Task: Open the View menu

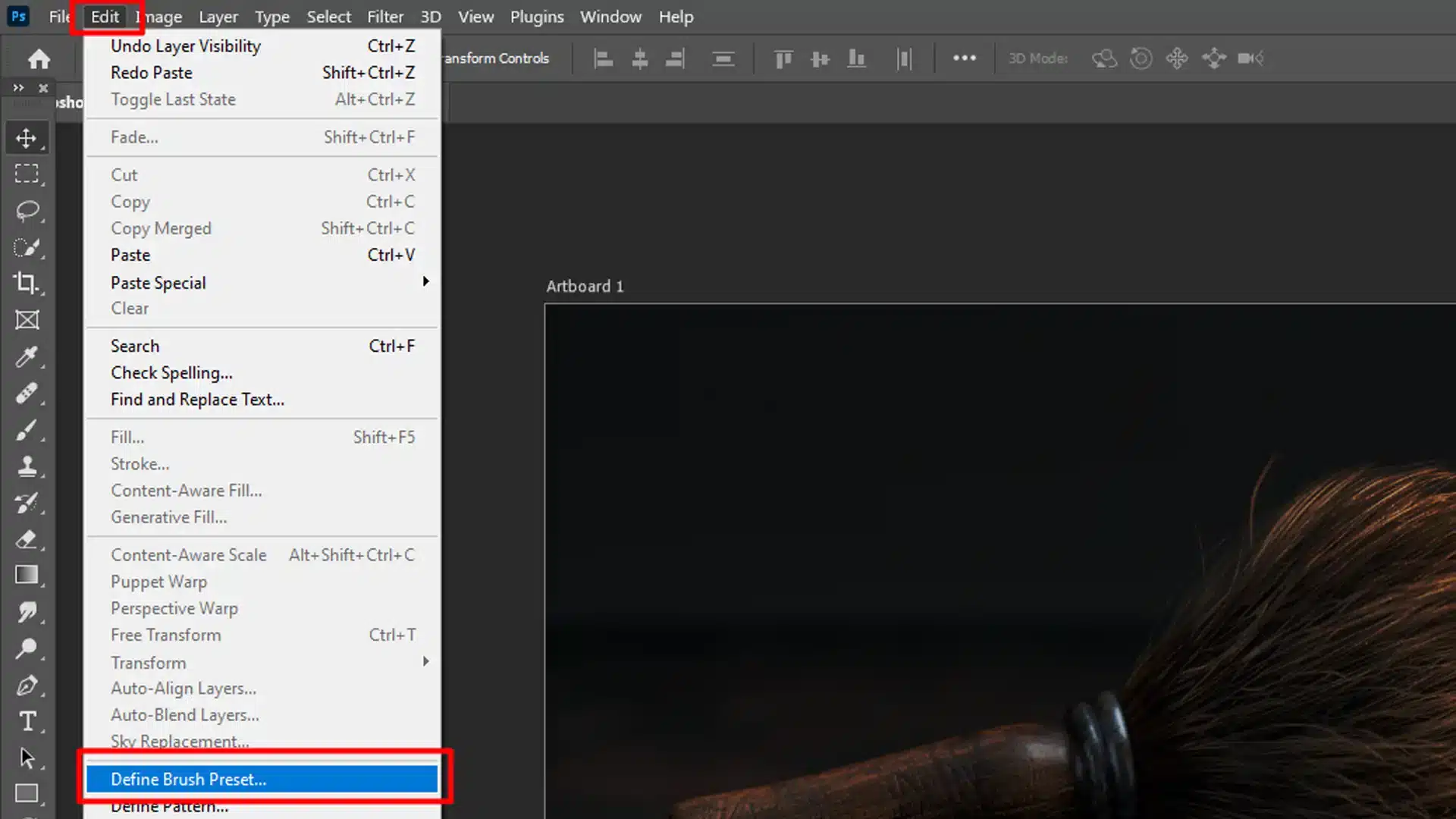Action: click(x=475, y=17)
